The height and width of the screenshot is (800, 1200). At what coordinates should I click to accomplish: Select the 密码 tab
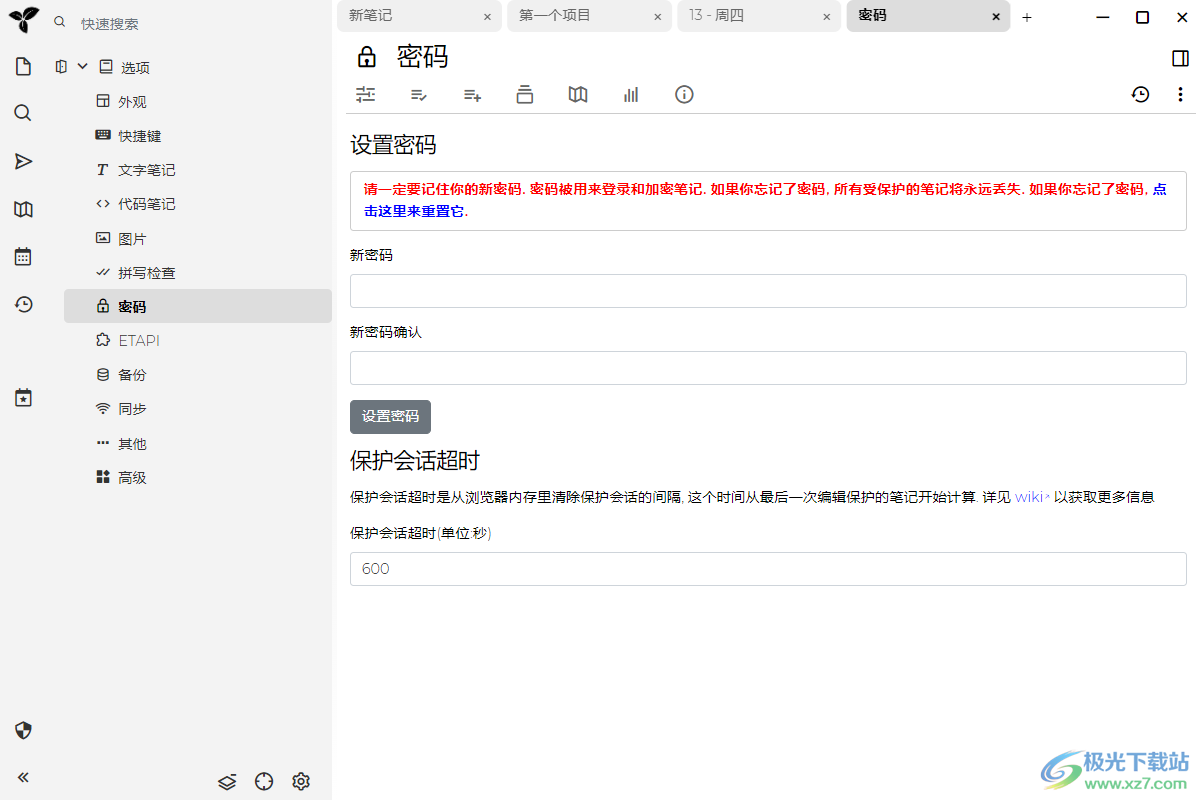[928, 16]
